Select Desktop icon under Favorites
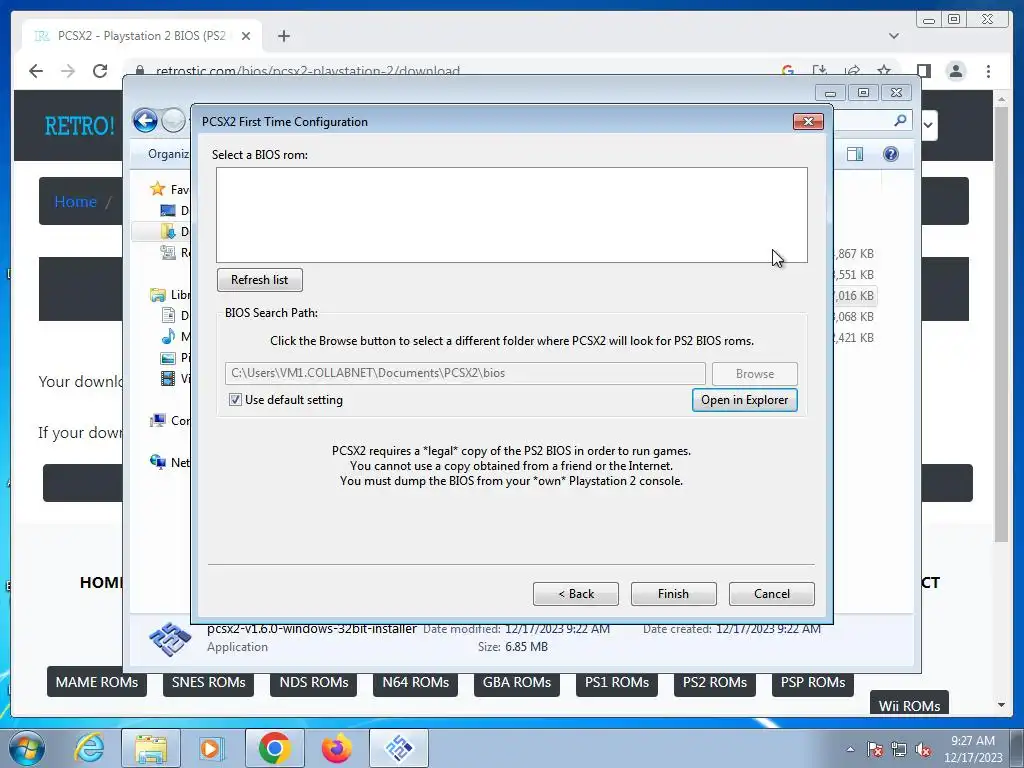The width and height of the screenshot is (1024, 768). point(168,210)
